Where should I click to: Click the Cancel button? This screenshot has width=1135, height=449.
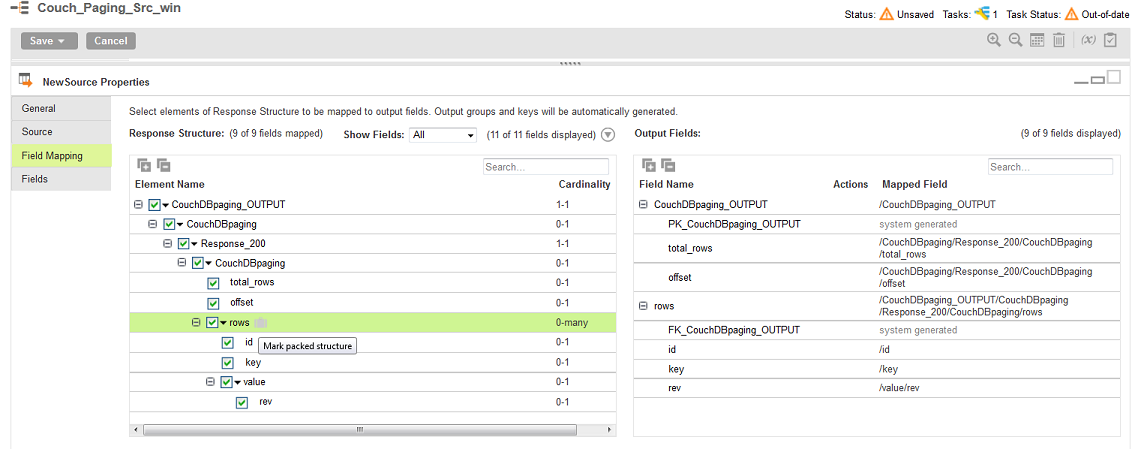click(111, 41)
